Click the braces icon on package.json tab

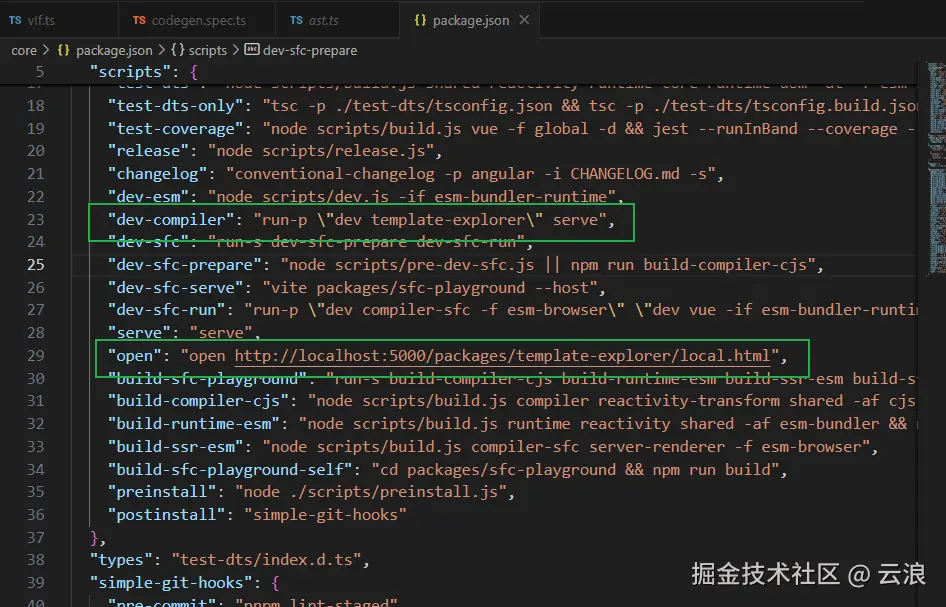click(x=421, y=20)
